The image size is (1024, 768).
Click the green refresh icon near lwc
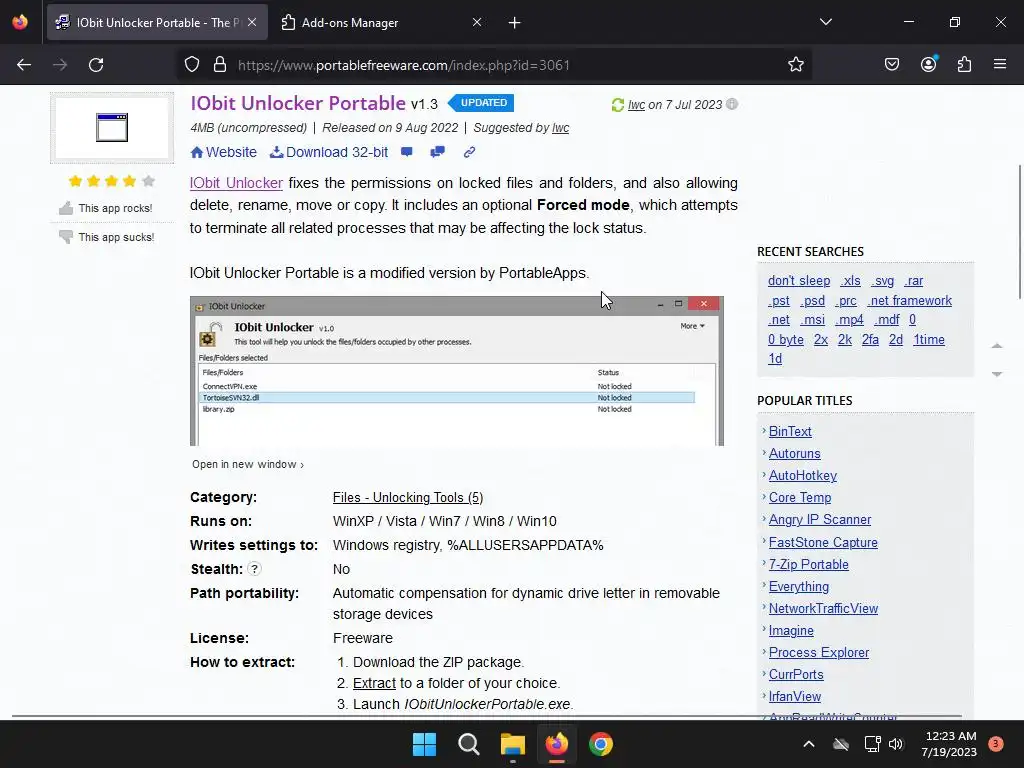(617, 104)
